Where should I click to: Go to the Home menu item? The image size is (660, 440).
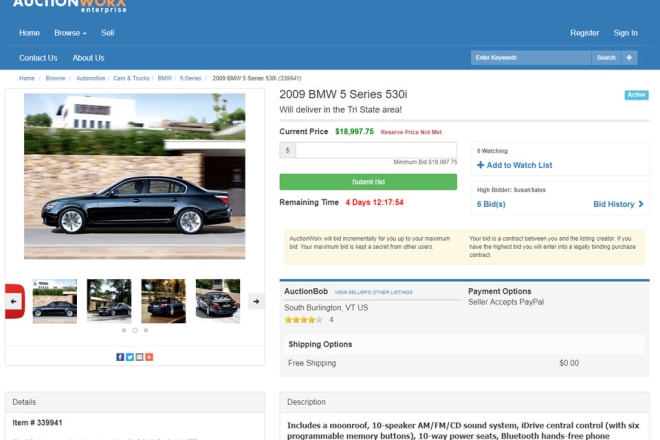tap(29, 33)
